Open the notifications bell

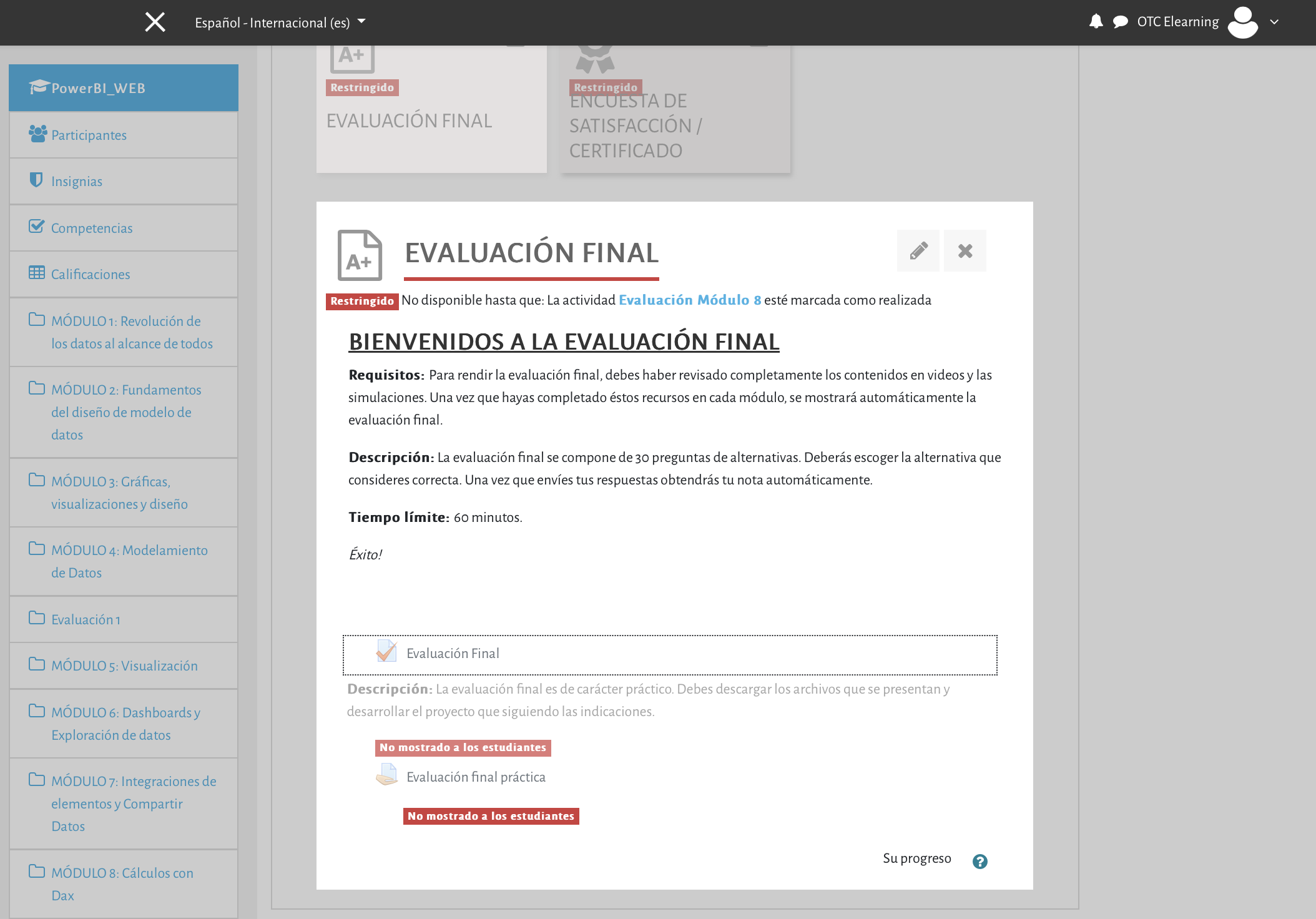pos(1096,22)
